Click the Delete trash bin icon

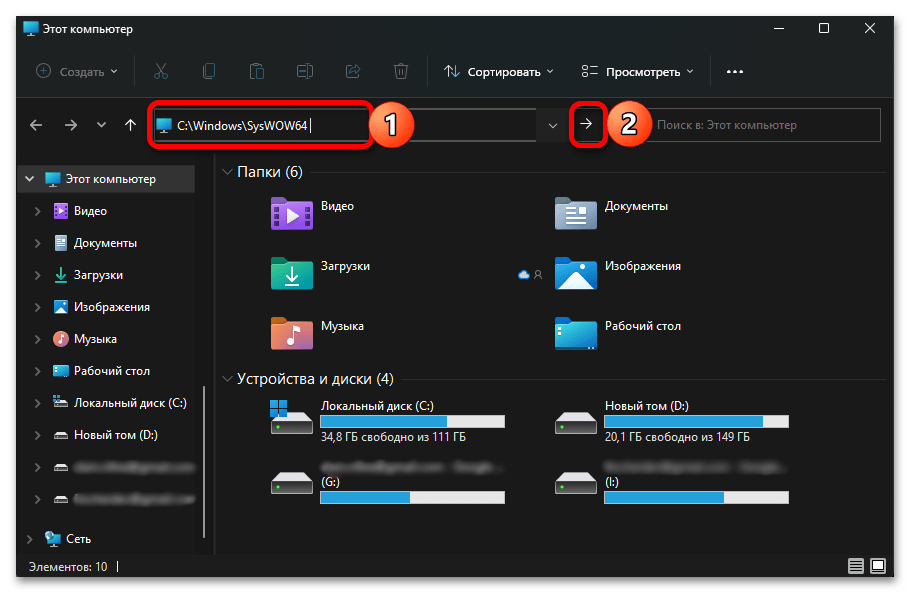(400, 71)
